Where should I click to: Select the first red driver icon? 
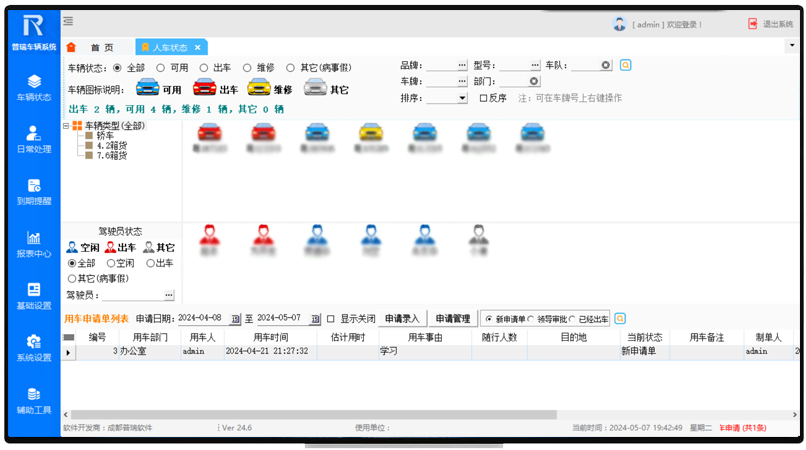point(209,235)
